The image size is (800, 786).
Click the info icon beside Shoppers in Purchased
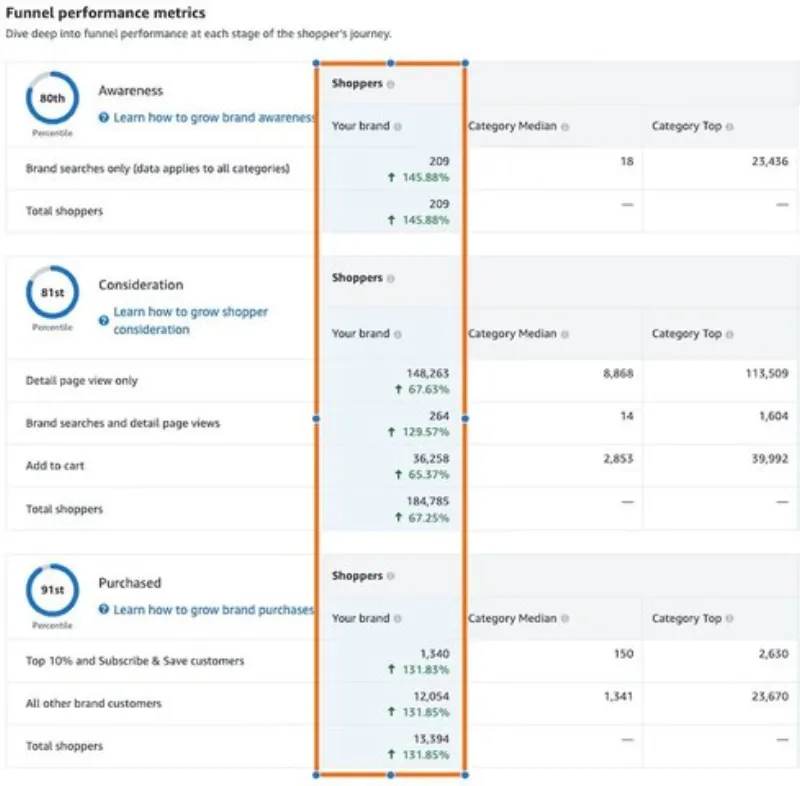(x=391, y=576)
